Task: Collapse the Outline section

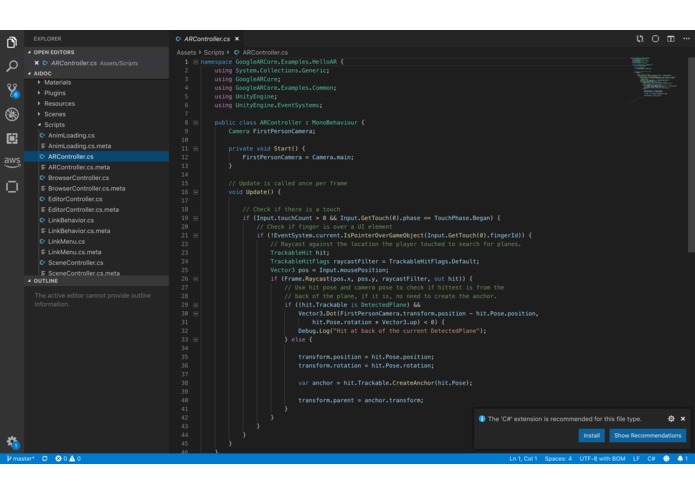Action: pos(29,281)
